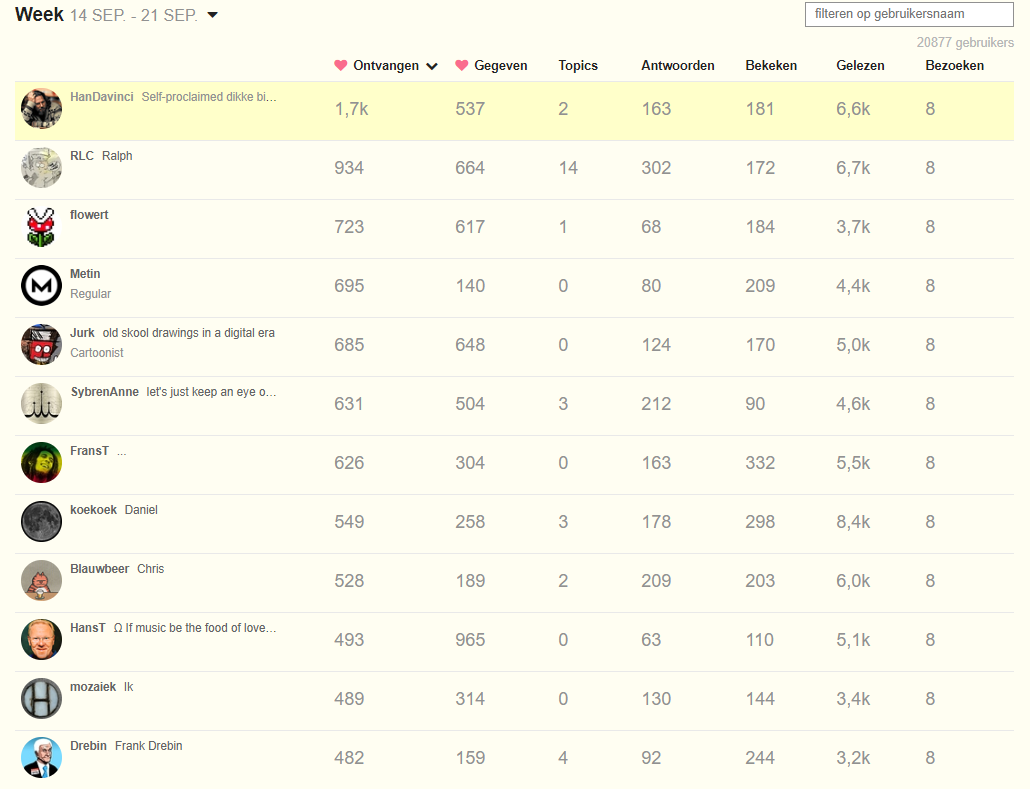Click mozaiek's H emblem avatar
Screen dimensions: 1030x789
[41, 698]
